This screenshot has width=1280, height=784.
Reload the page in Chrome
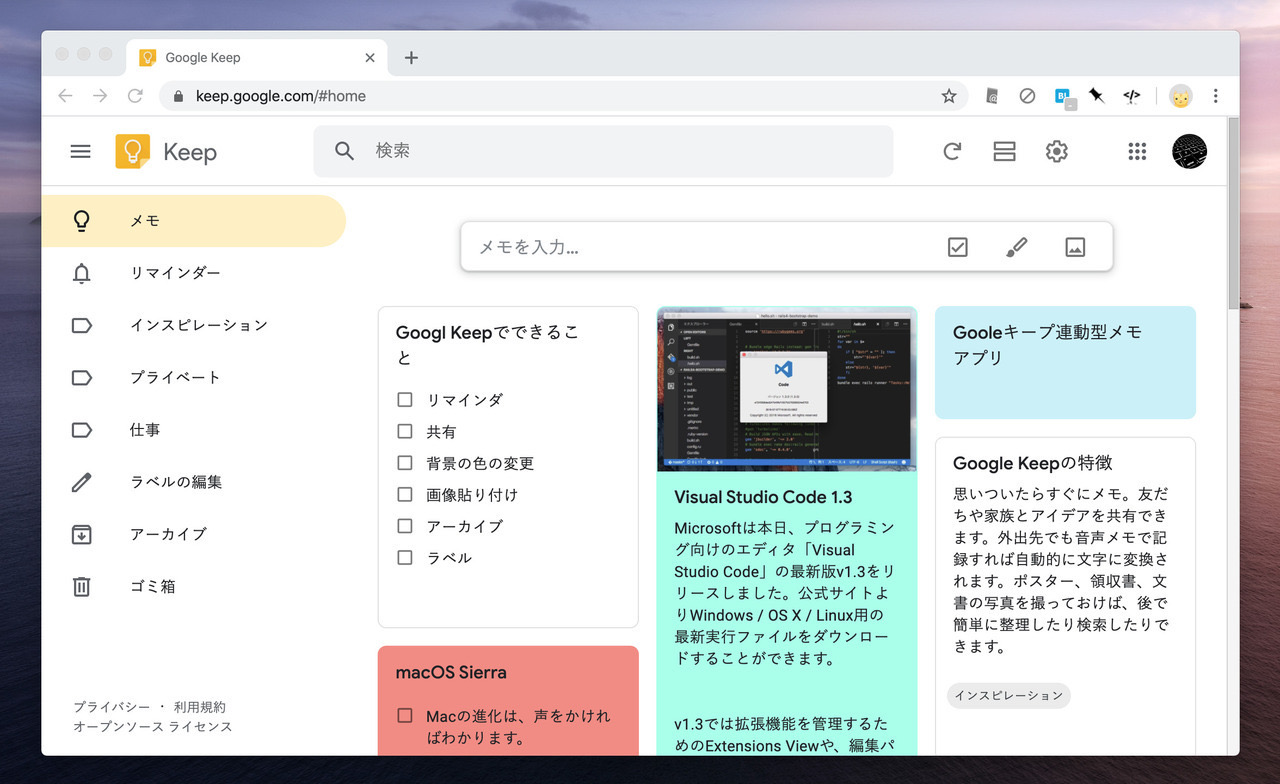click(135, 96)
